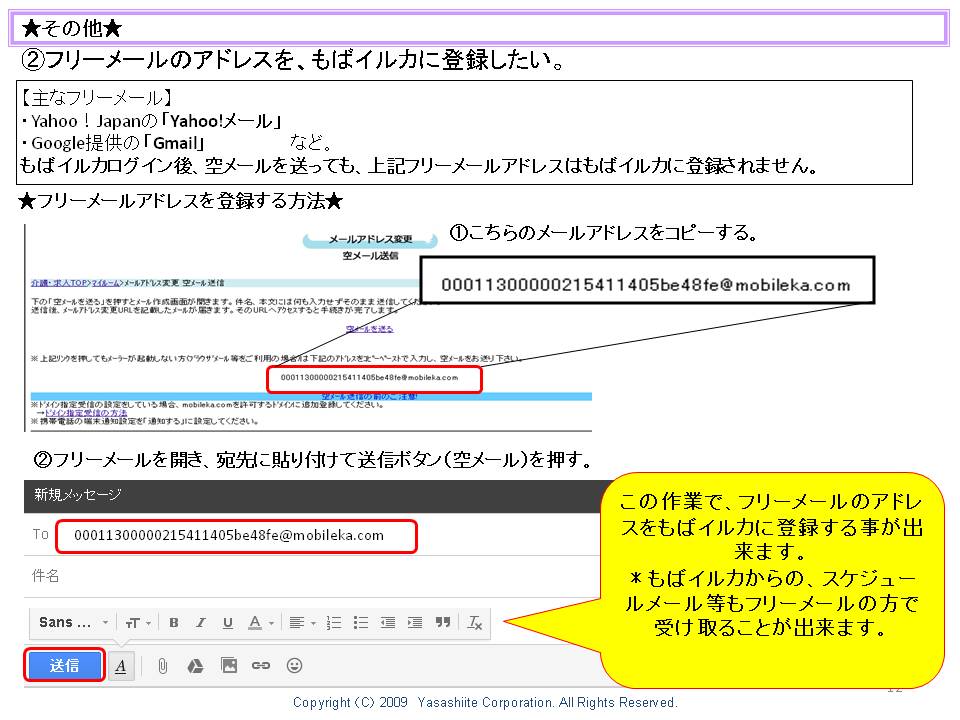Insert a numbered list

335,622
